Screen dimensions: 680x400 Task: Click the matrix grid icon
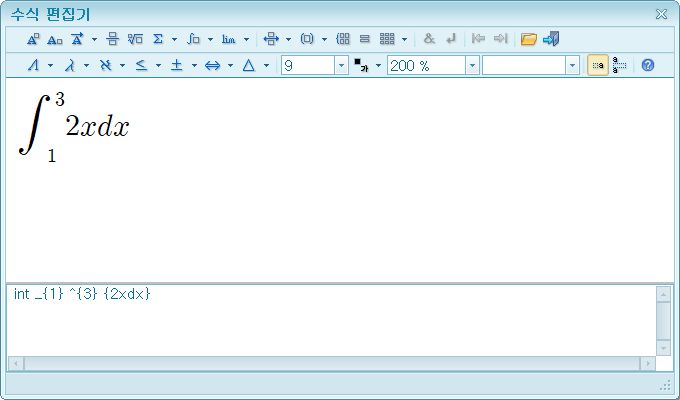coord(387,39)
